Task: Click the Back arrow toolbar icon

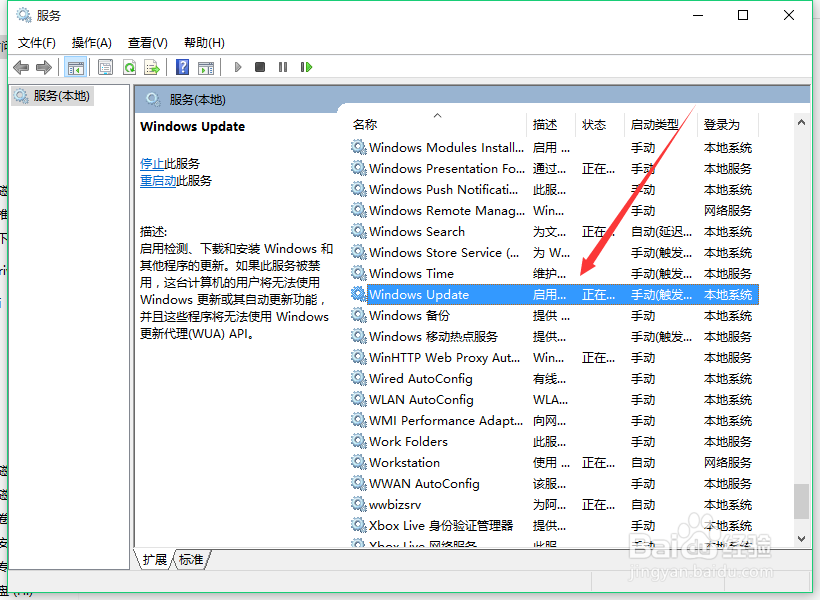Action: [21, 67]
